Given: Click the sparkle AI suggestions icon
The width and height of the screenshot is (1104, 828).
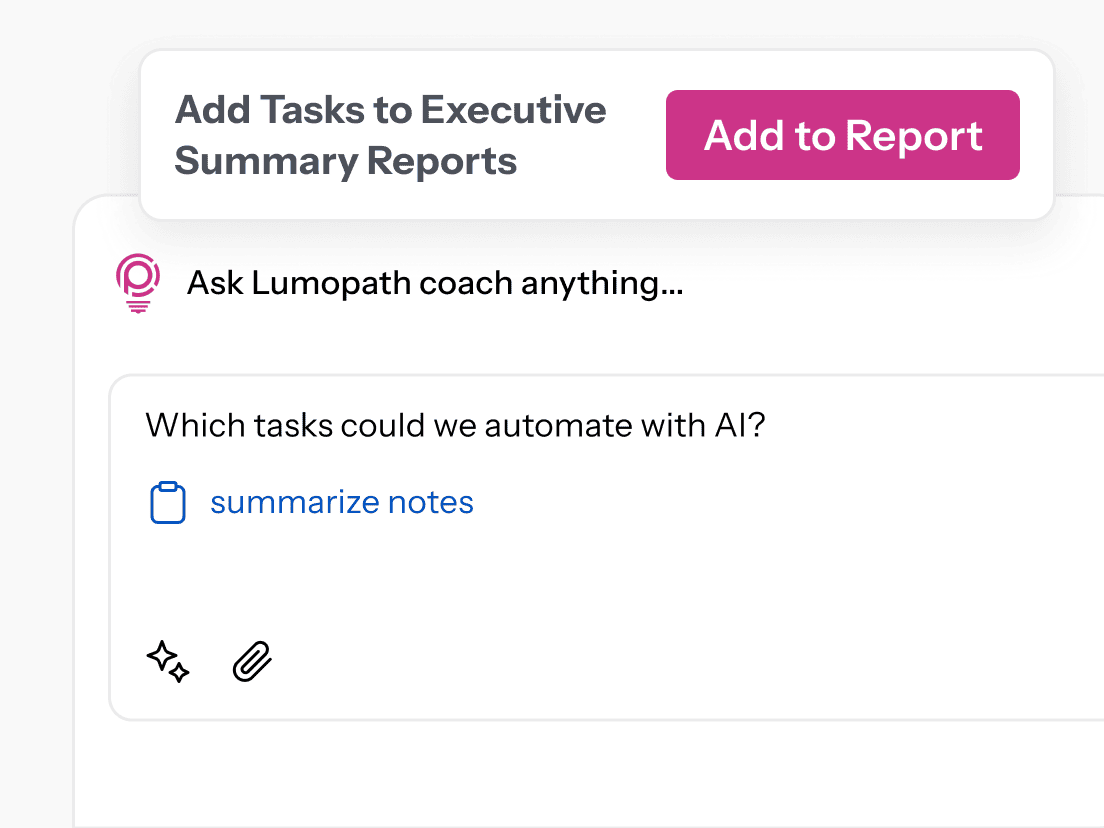Looking at the screenshot, I should point(168,662).
